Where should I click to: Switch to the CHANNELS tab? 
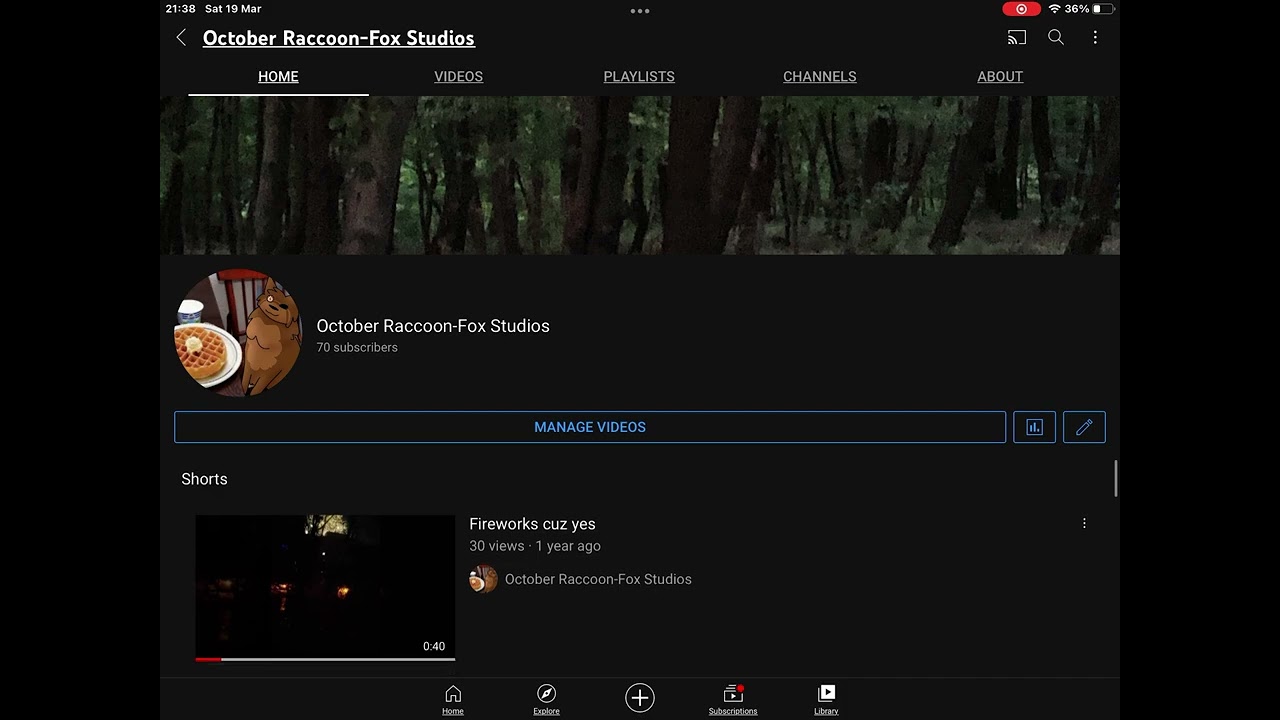tap(820, 77)
